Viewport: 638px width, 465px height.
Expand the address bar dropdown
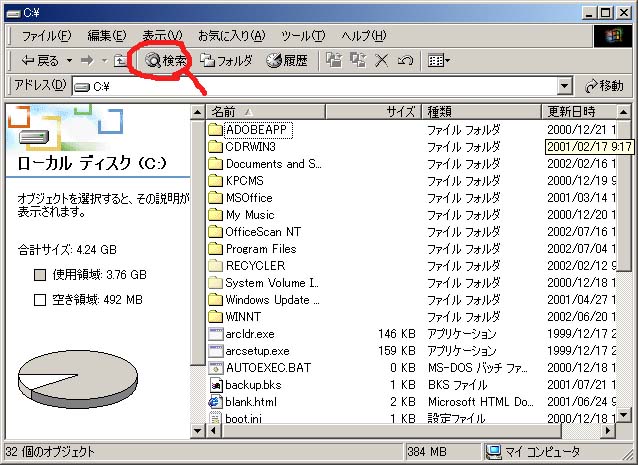(x=565, y=87)
